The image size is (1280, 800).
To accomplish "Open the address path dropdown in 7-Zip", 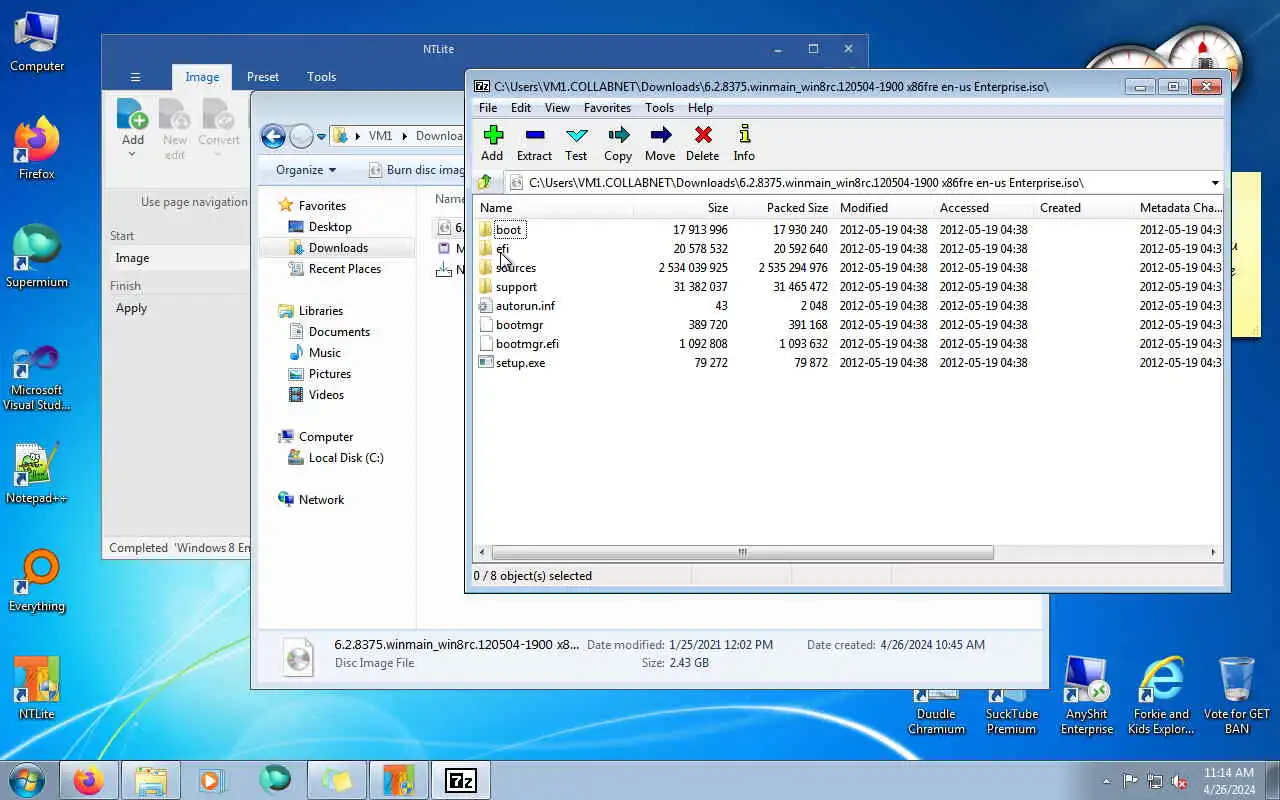I will point(1215,183).
